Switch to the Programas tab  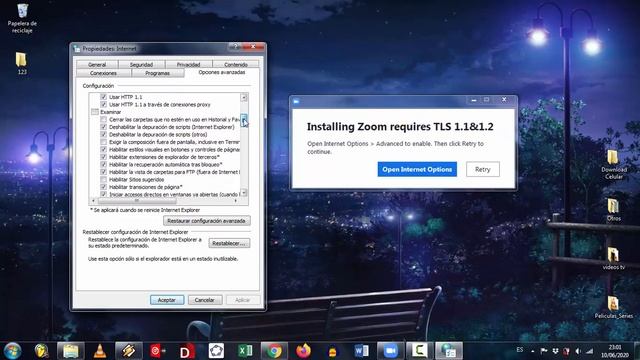click(x=158, y=73)
